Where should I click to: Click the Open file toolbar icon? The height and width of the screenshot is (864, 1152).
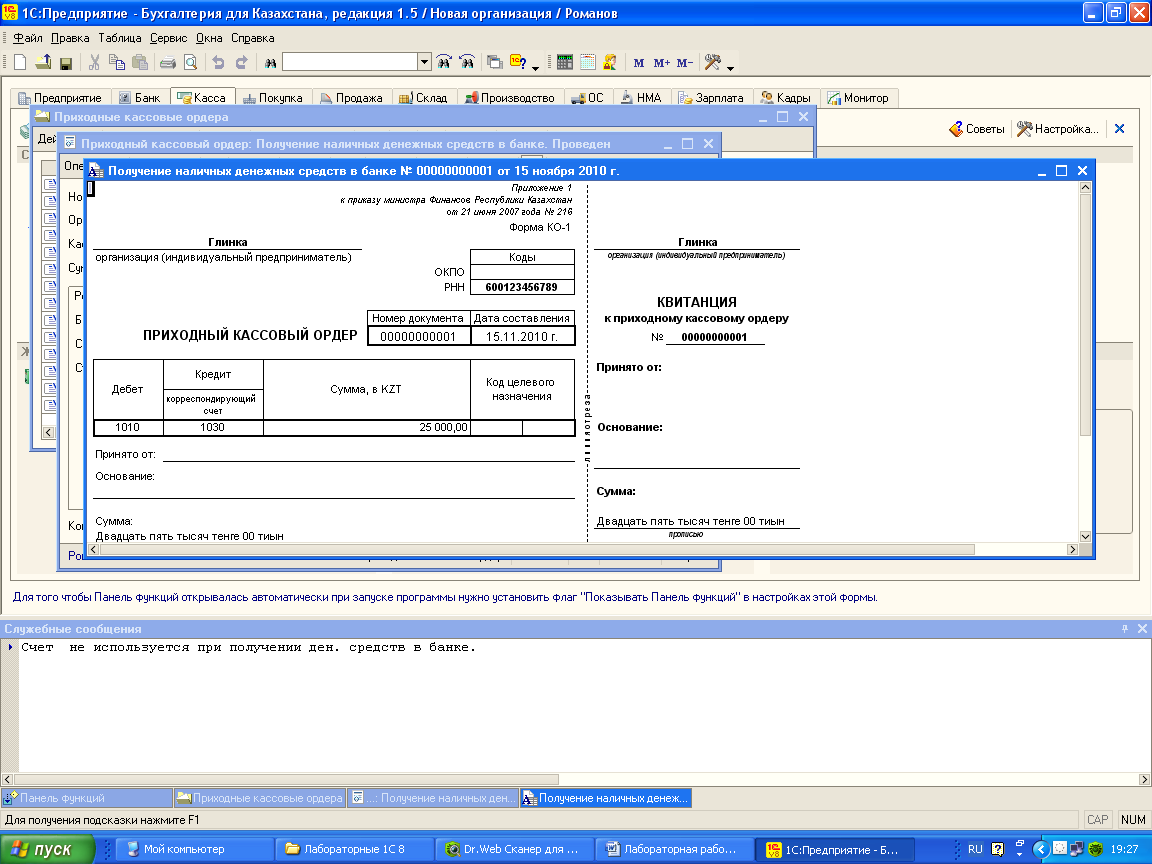coord(43,62)
